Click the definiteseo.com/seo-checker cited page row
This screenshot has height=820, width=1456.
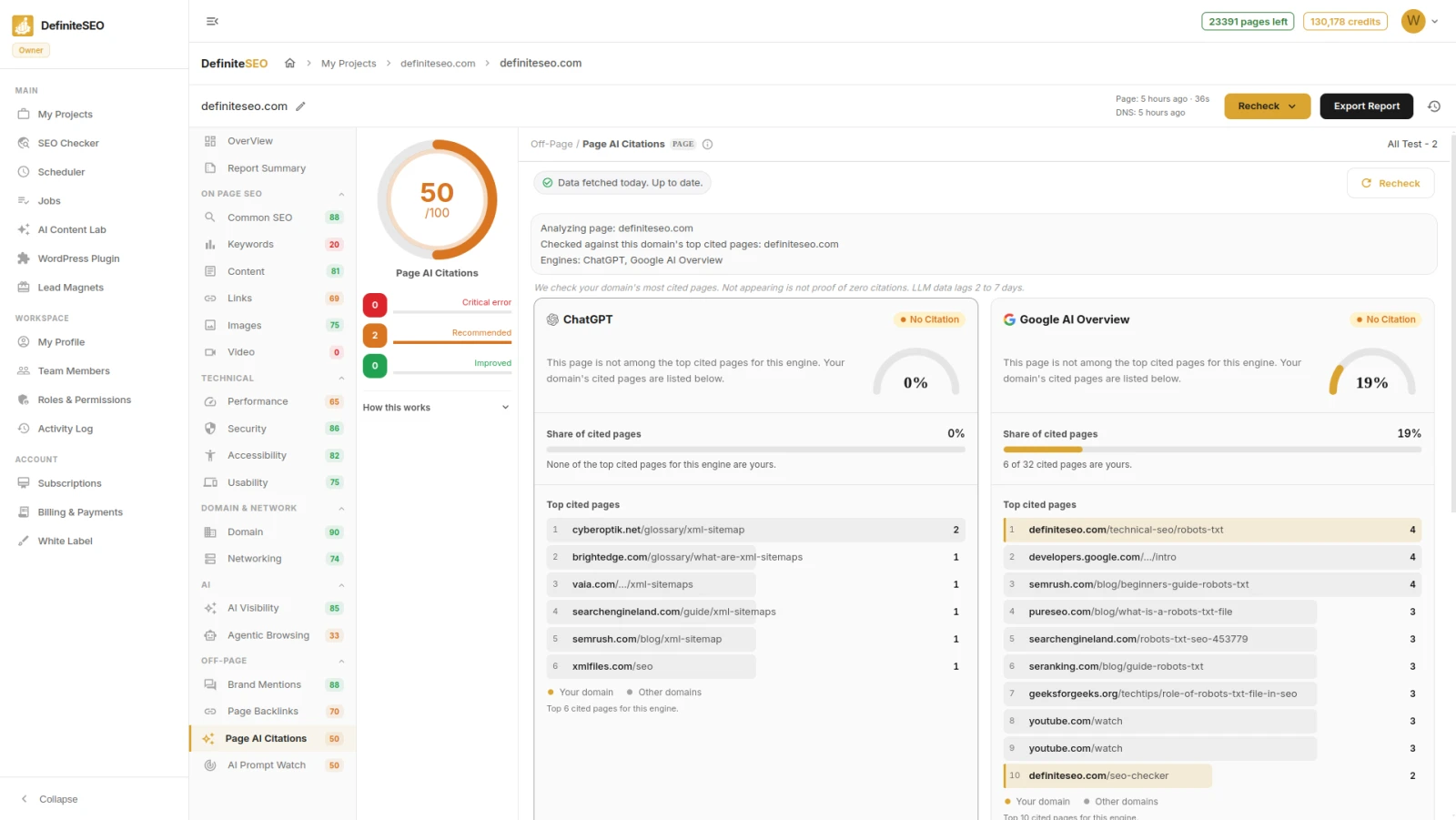tap(1212, 775)
